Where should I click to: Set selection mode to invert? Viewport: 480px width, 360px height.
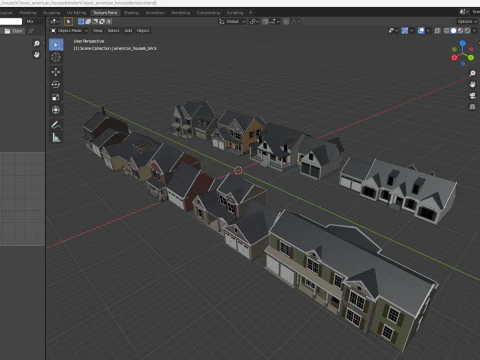[102, 22]
